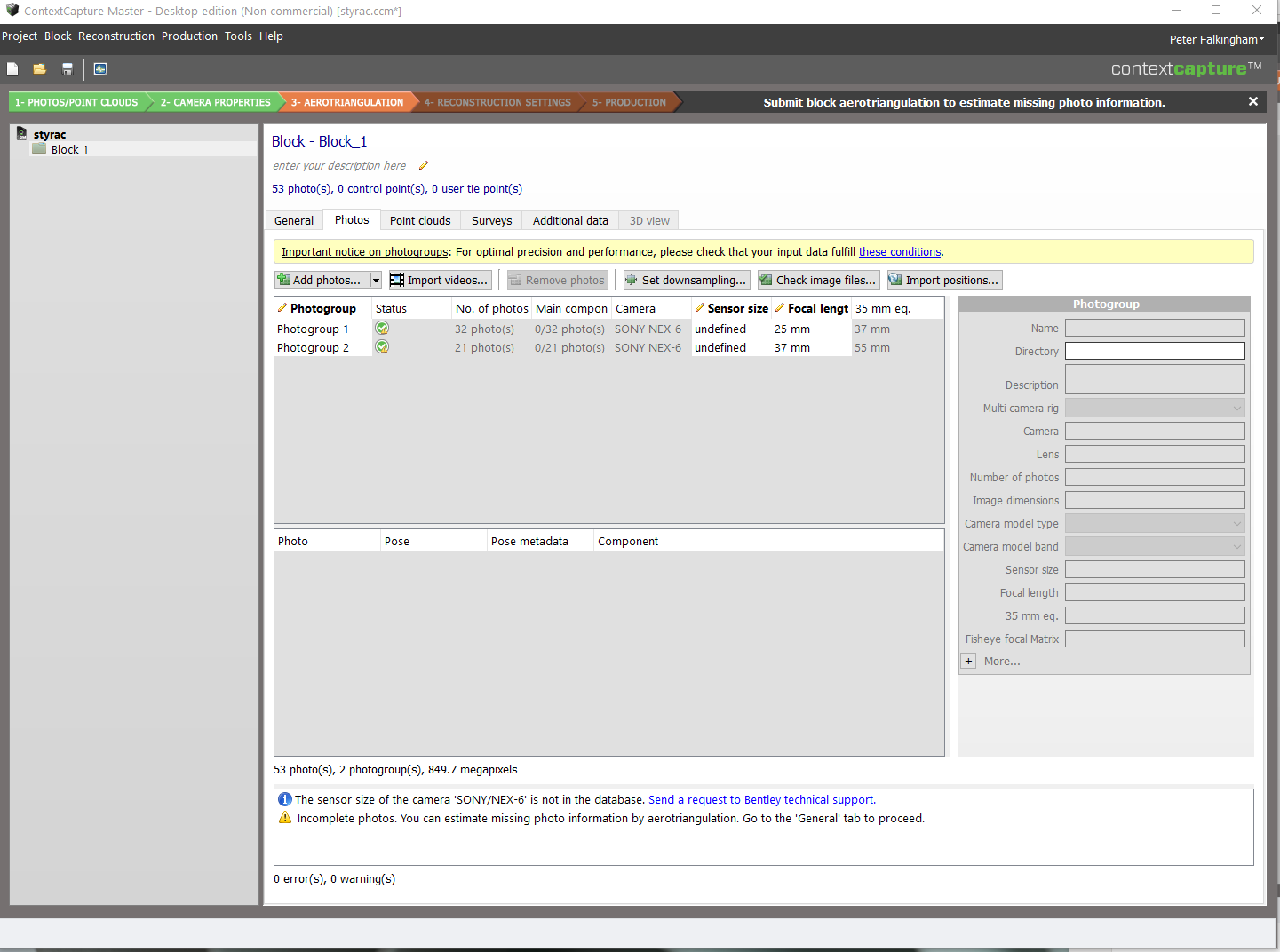Viewport: 1280px width, 952px height.
Task: Click the pencil icon to edit description
Action: (424, 165)
